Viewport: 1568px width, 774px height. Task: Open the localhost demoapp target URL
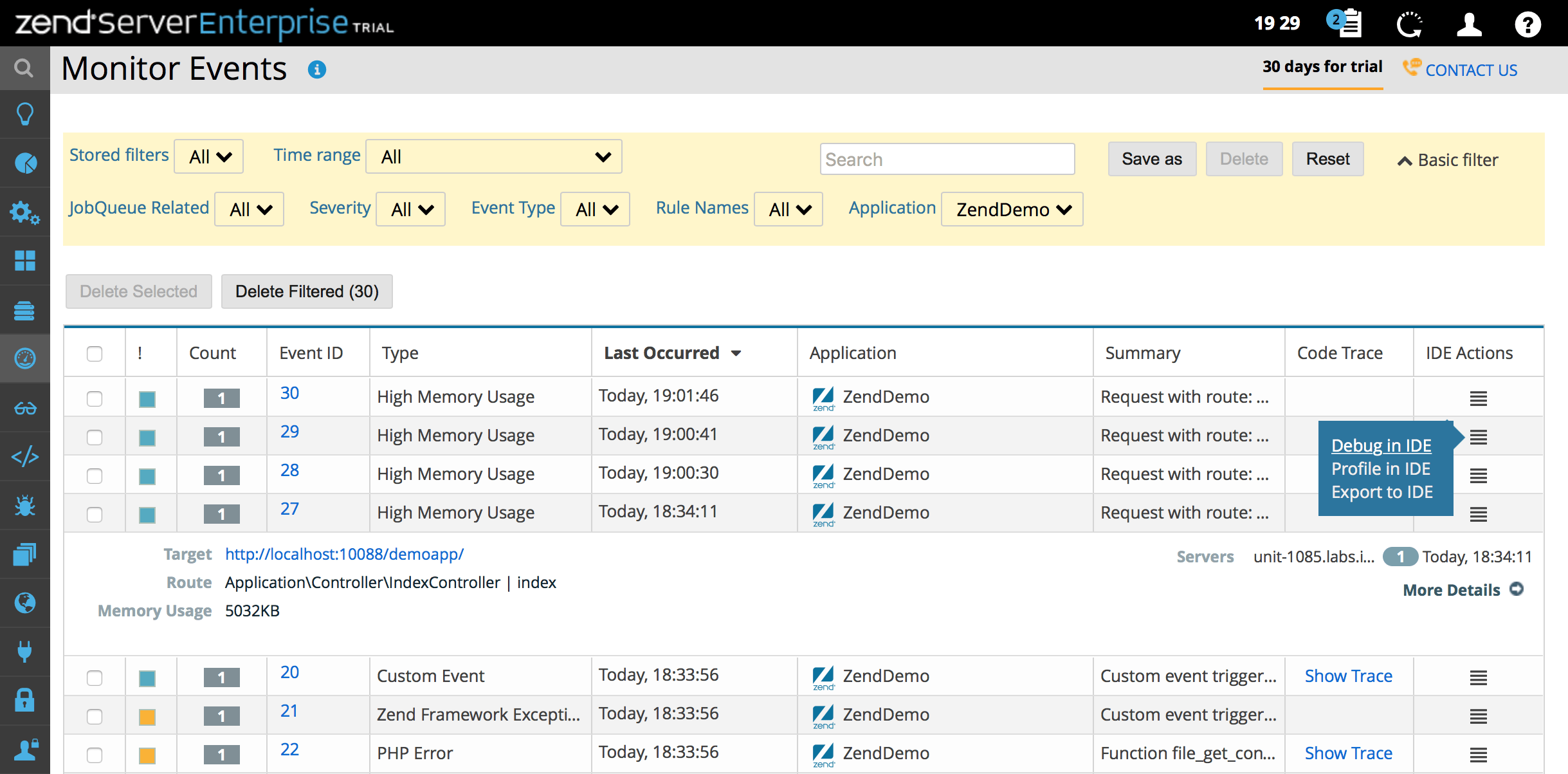344,554
